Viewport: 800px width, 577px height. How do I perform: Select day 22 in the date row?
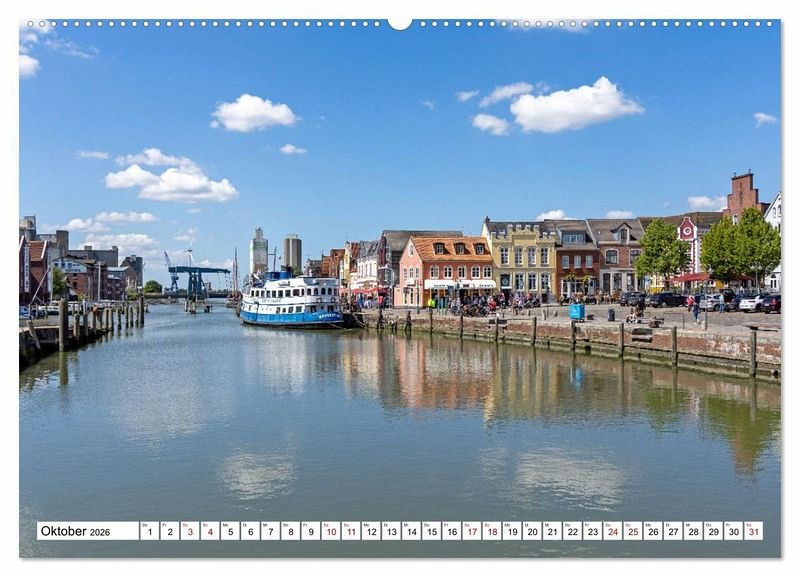coord(573,531)
